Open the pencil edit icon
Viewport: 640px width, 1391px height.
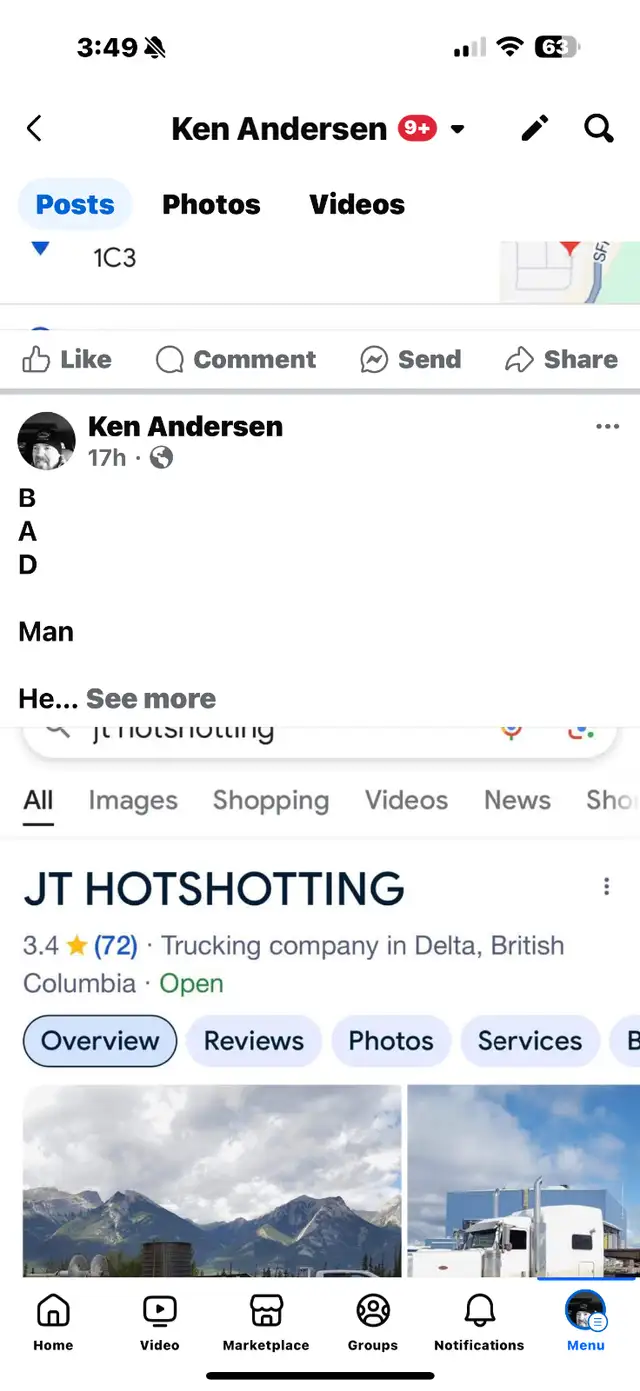tap(535, 128)
